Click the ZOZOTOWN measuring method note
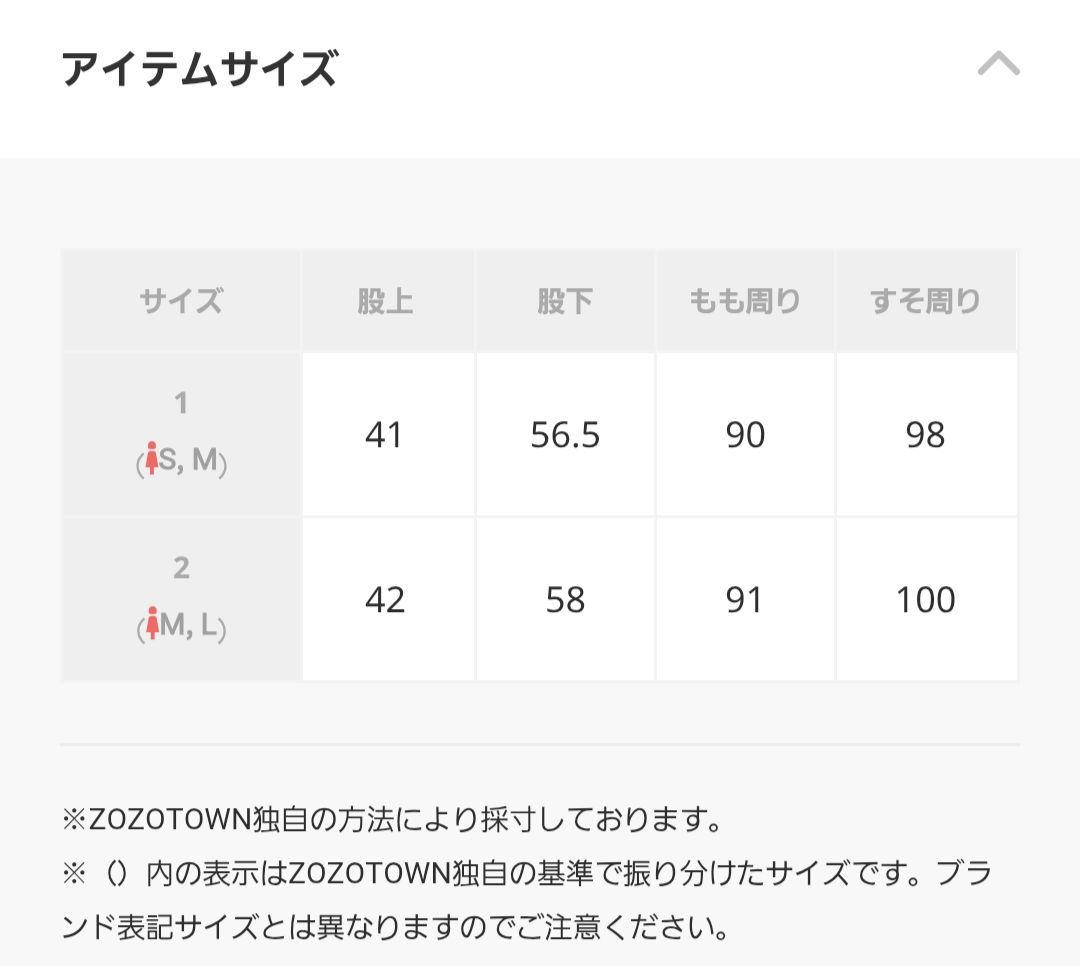The width and height of the screenshot is (1080, 966). pos(392,821)
